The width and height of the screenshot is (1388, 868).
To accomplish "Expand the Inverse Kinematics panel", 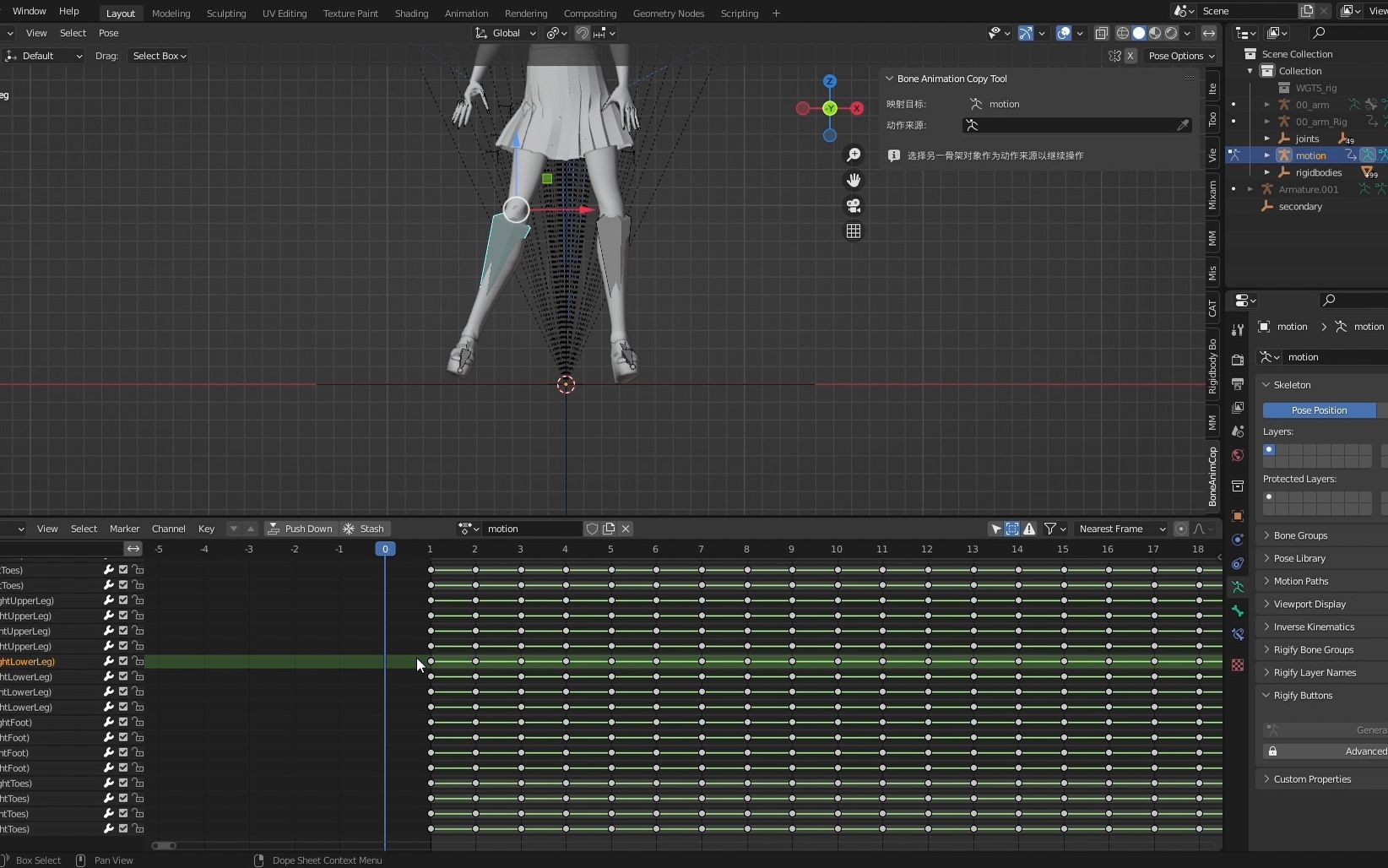I will point(1313,627).
